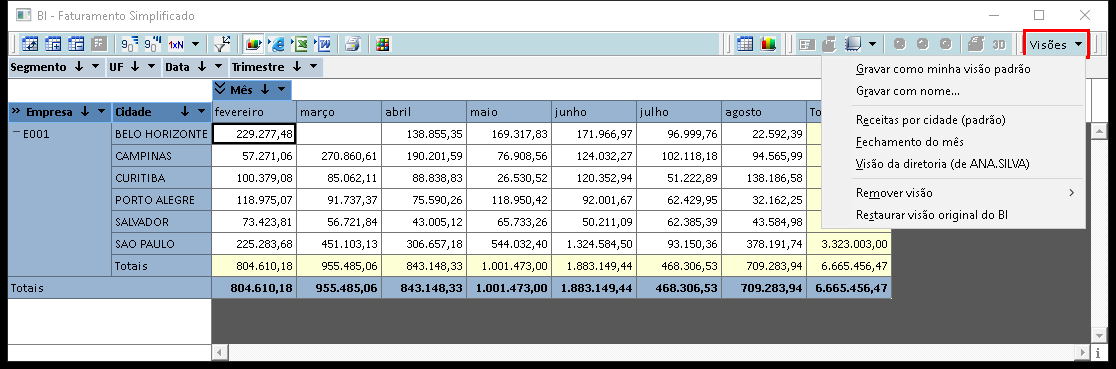
Task: Click the fevereiro column header
Action: pyautogui.click(x=253, y=112)
